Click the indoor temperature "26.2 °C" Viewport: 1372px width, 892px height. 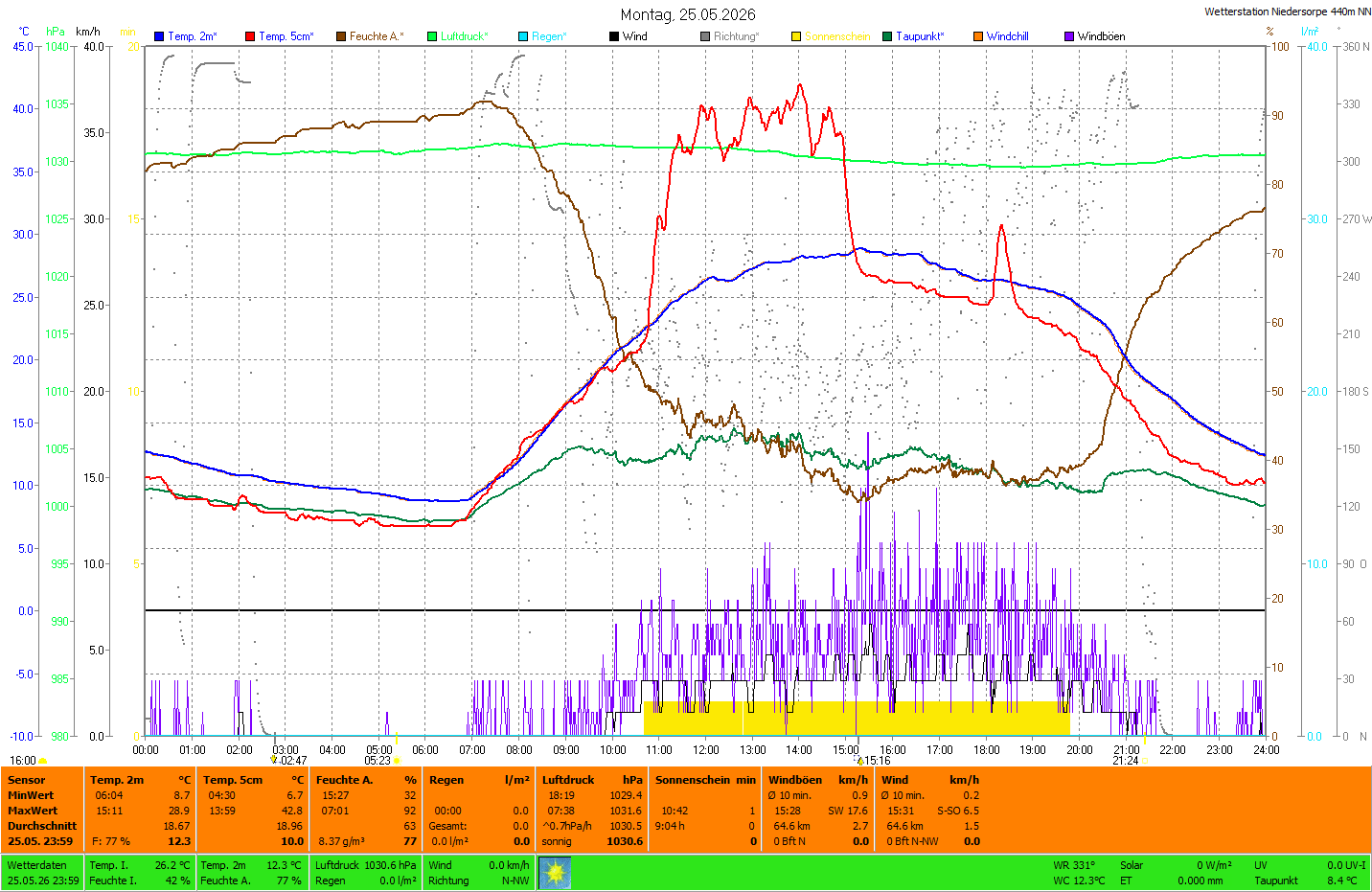pyautogui.click(x=172, y=865)
